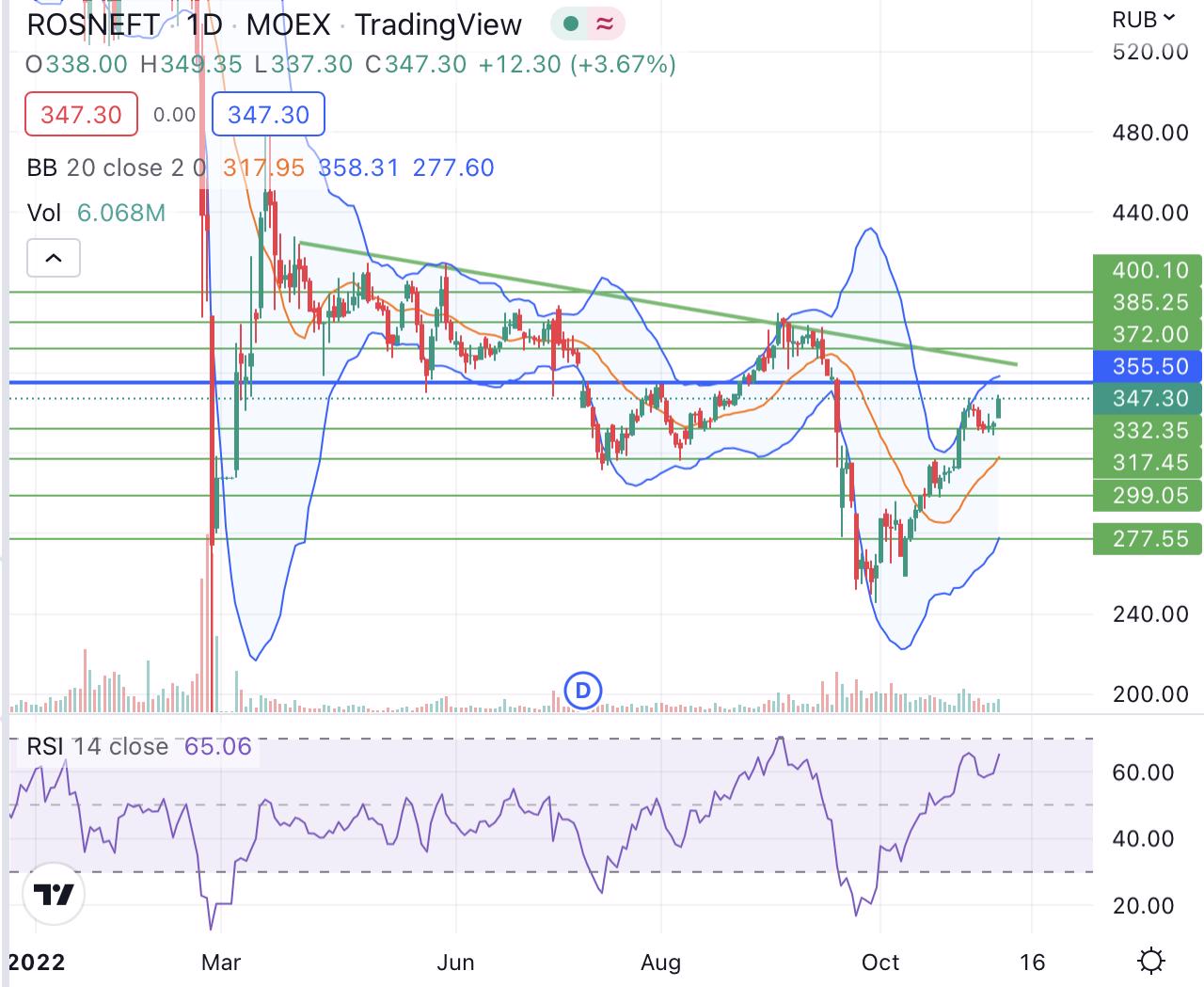Click the blue D dividend marker
1204x987 pixels.
click(x=582, y=692)
